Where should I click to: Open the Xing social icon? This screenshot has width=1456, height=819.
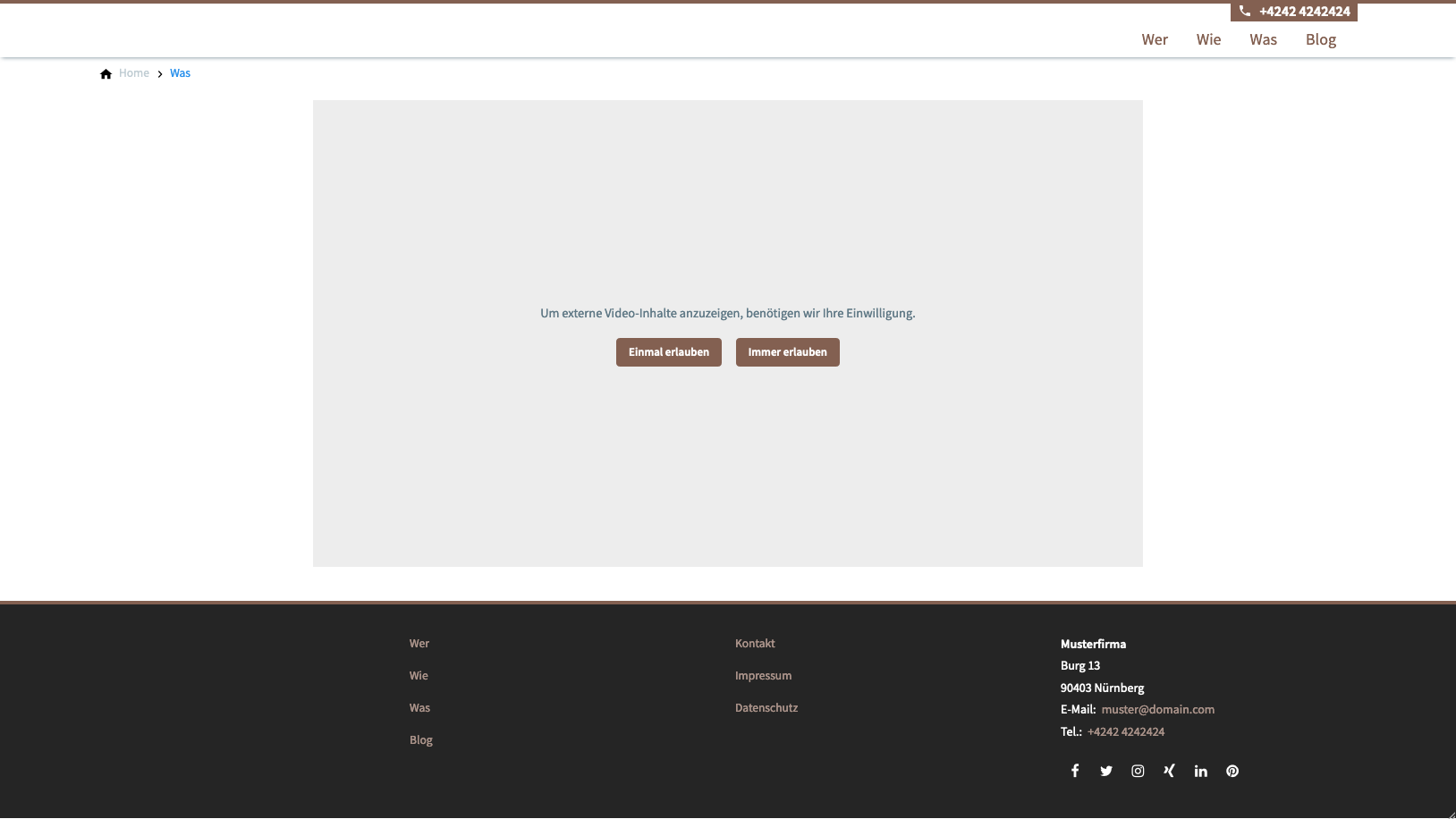pyautogui.click(x=1169, y=771)
